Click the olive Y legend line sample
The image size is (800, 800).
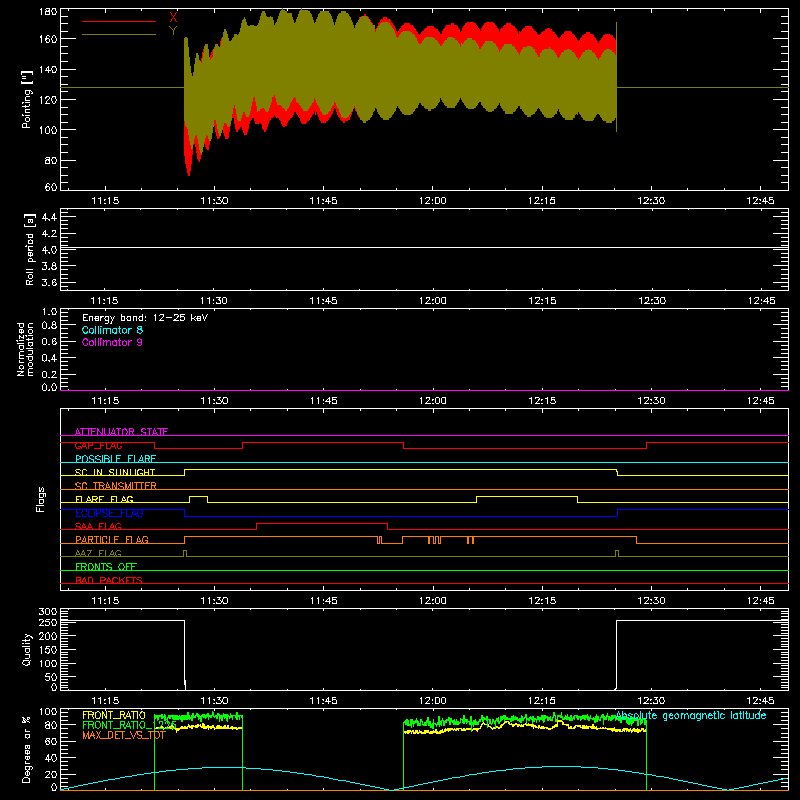pyautogui.click(x=119, y=34)
